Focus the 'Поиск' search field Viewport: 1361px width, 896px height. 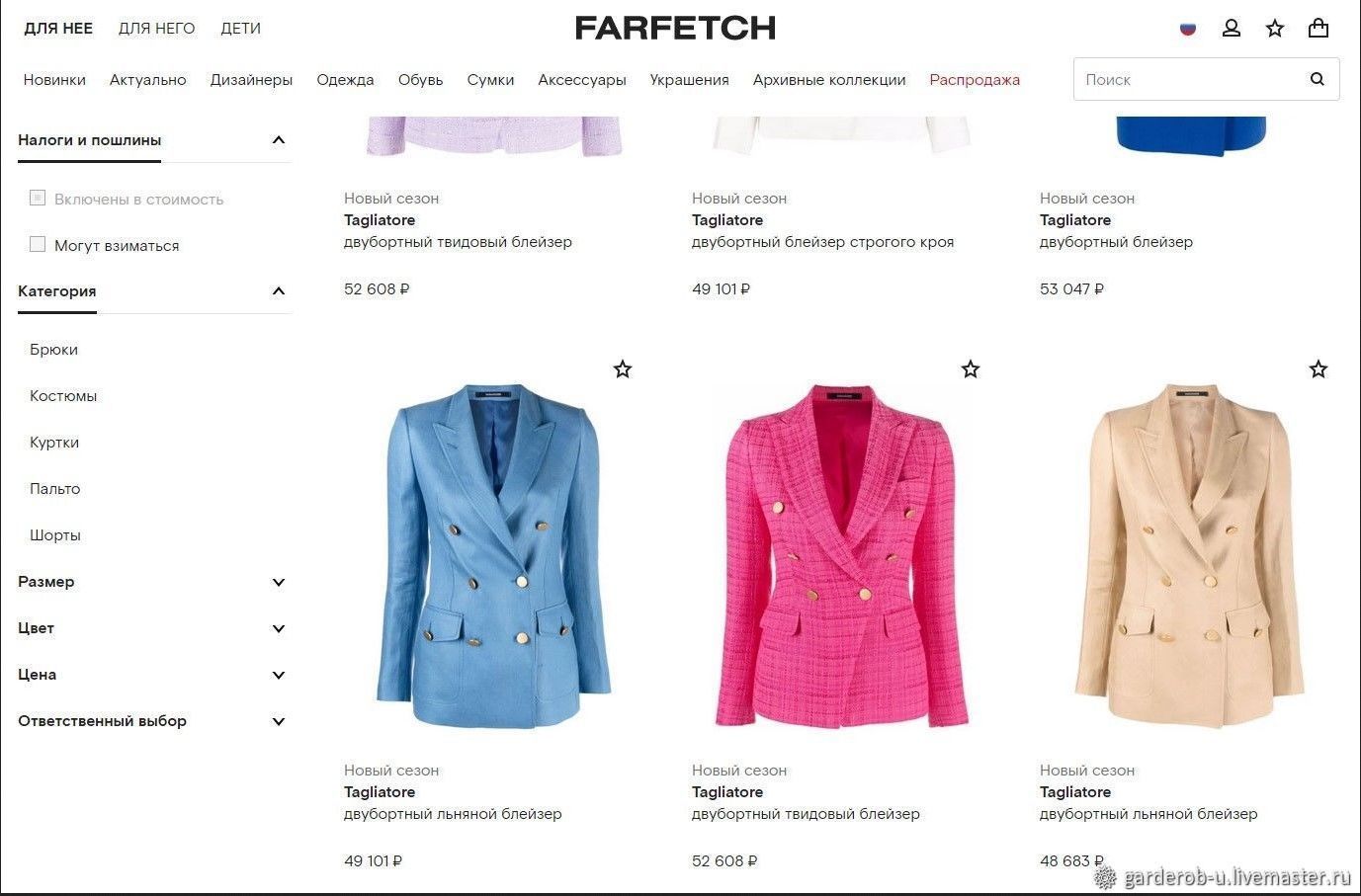1189,79
